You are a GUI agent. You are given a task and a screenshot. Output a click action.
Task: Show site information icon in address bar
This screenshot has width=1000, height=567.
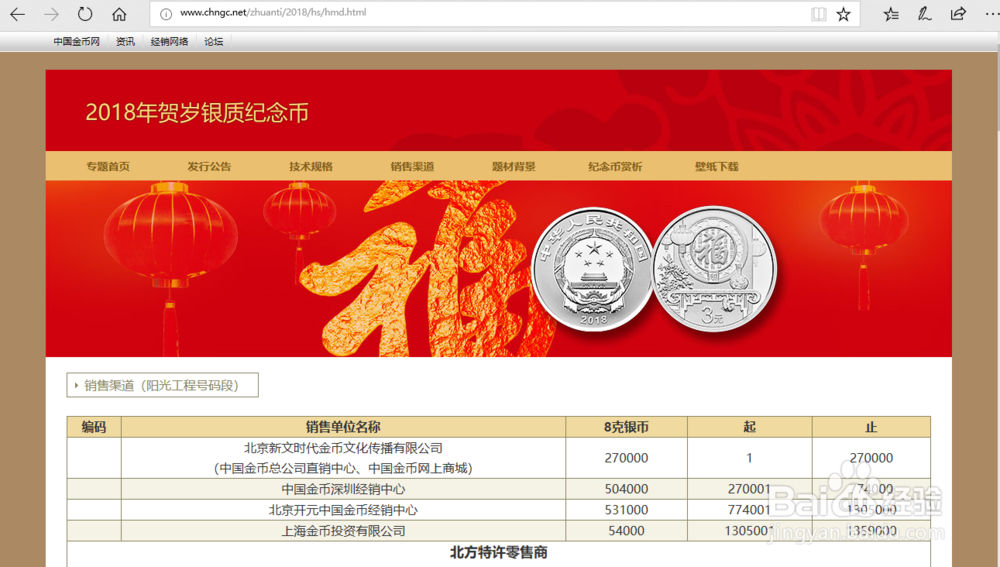[166, 13]
